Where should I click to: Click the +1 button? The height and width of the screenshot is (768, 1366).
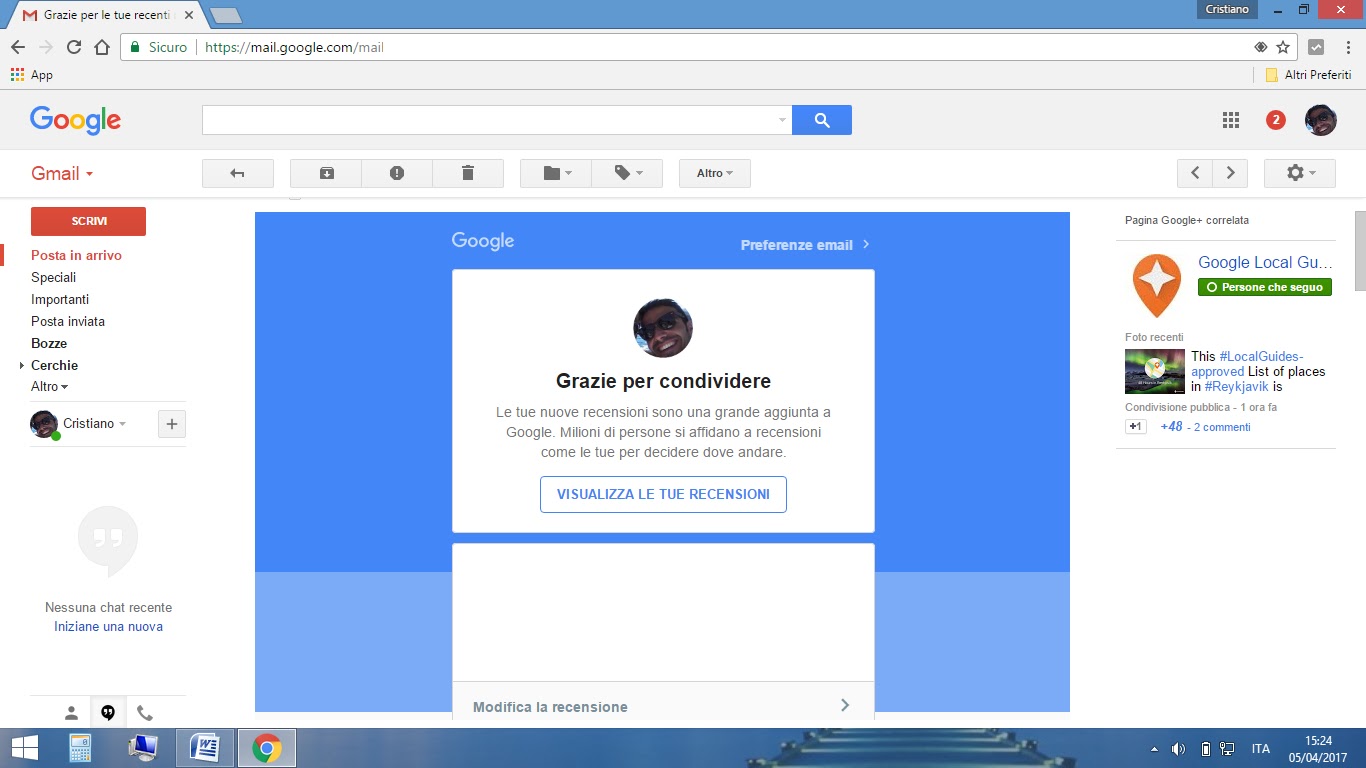click(1135, 427)
